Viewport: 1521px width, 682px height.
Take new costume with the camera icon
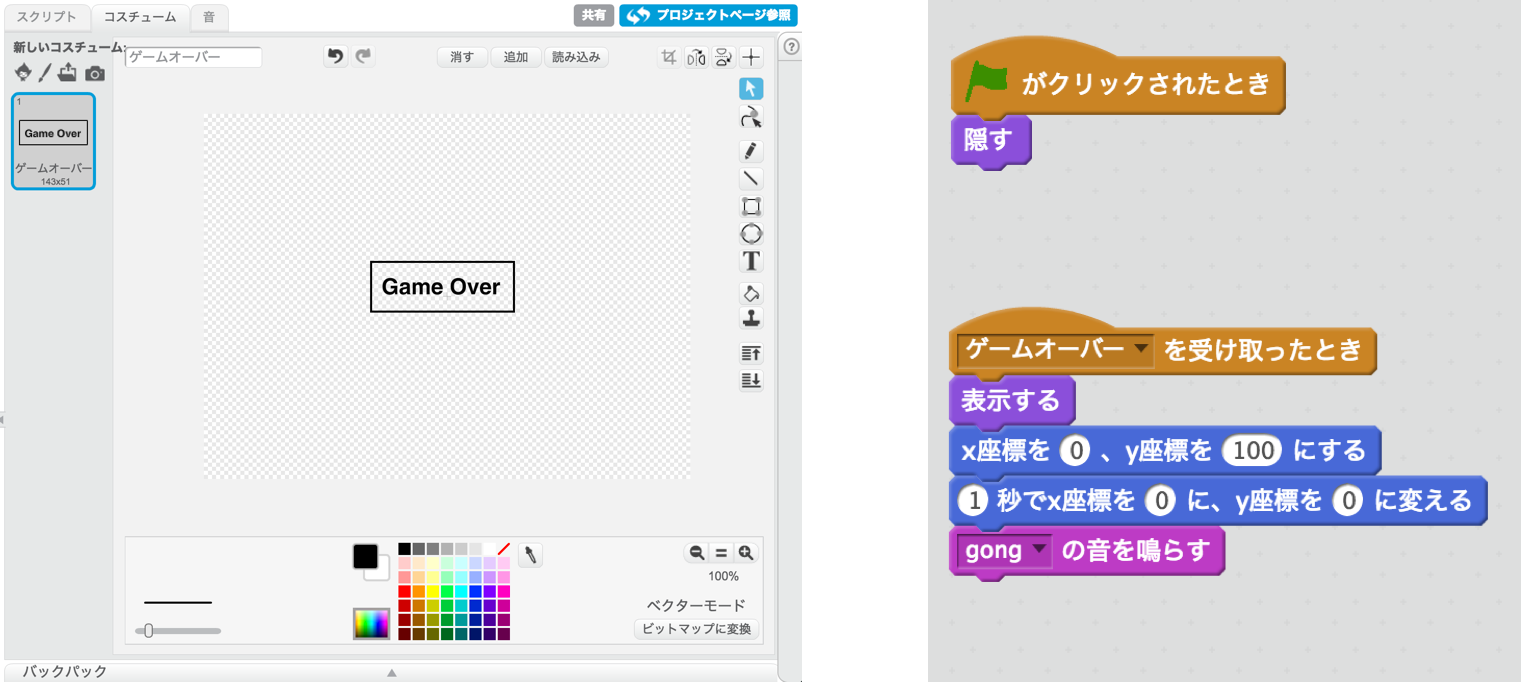94,73
